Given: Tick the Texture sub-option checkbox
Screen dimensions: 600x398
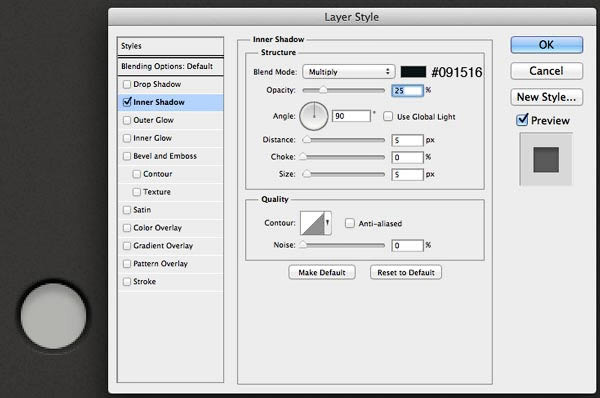Looking at the screenshot, I should coord(137,192).
